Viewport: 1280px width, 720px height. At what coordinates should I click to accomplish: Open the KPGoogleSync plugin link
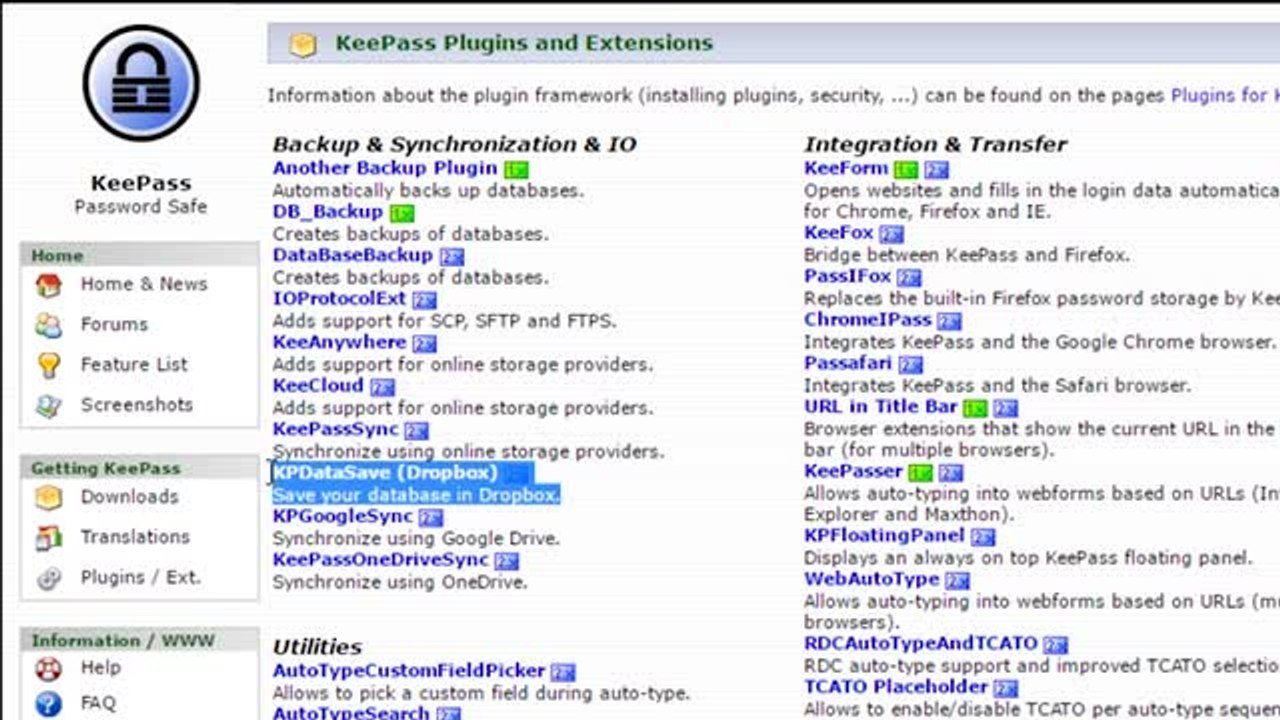pos(343,516)
